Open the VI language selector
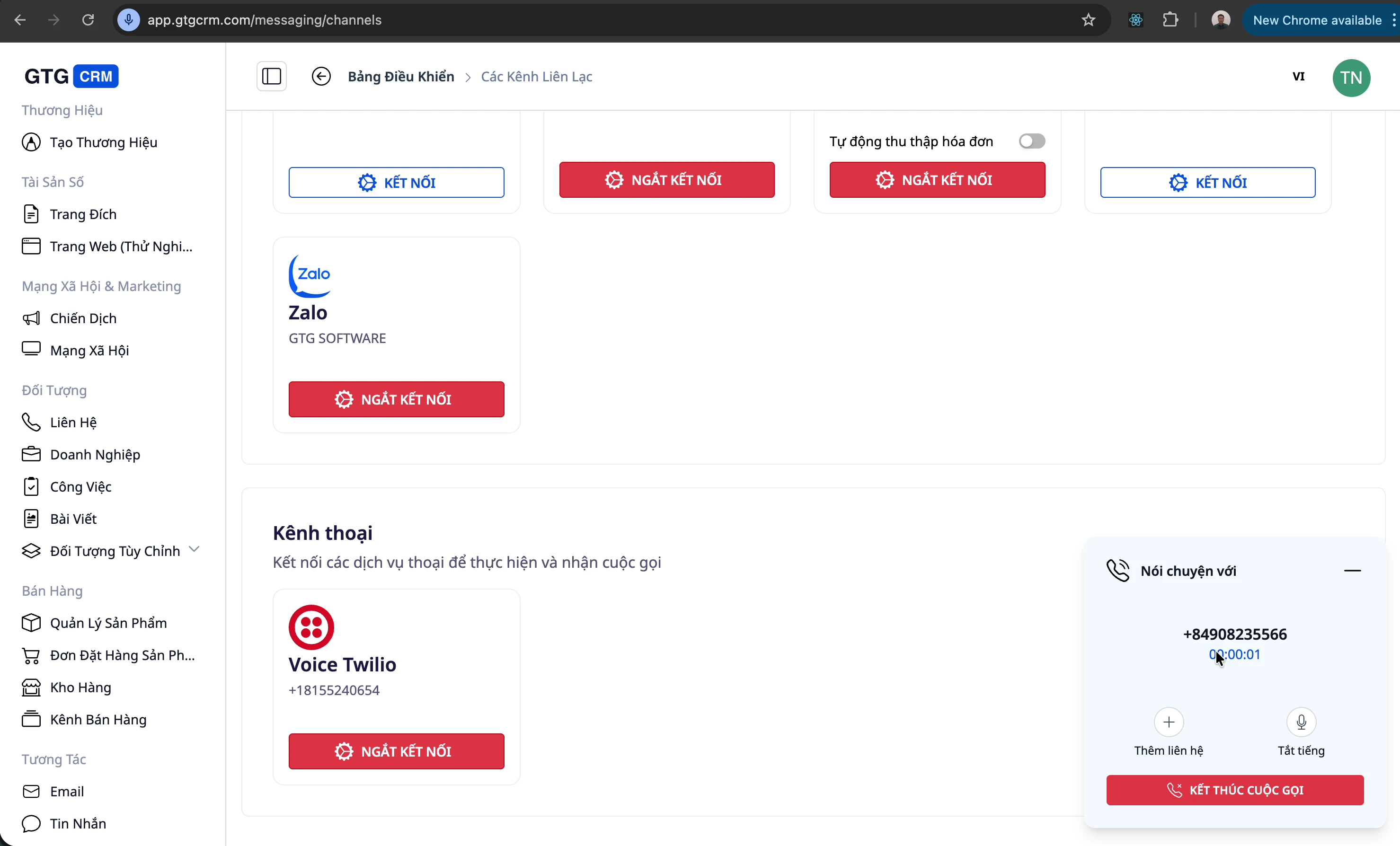Viewport: 1400px width, 846px height. [1300, 76]
